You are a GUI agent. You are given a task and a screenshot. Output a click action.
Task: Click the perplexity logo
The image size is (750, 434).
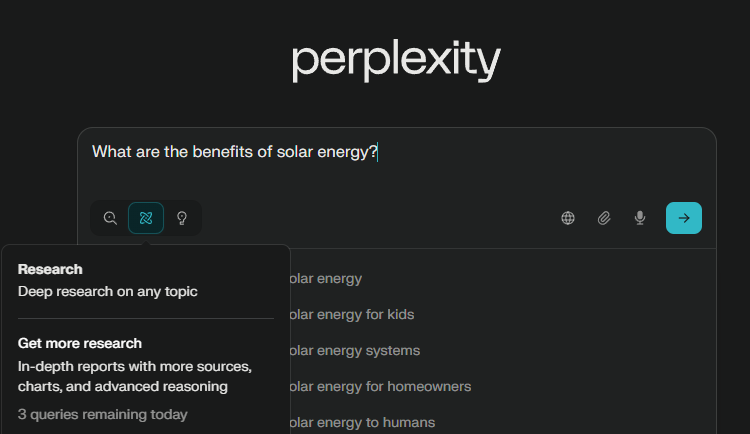(x=396, y=60)
